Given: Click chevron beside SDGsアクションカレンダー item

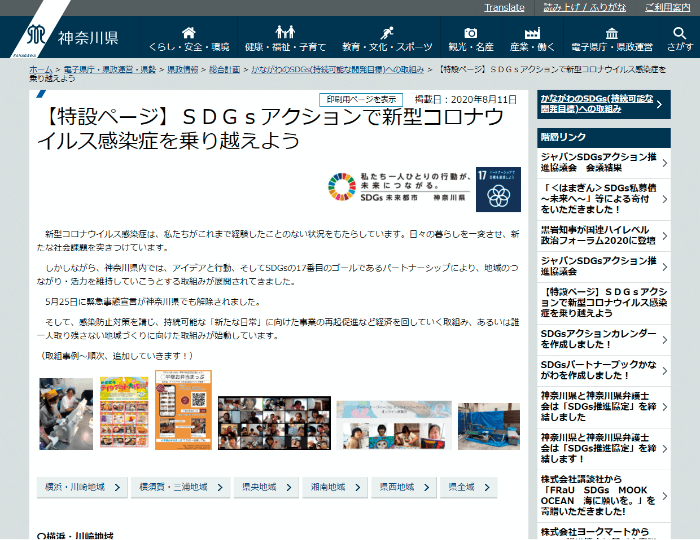Looking at the screenshot, I should [664, 340].
